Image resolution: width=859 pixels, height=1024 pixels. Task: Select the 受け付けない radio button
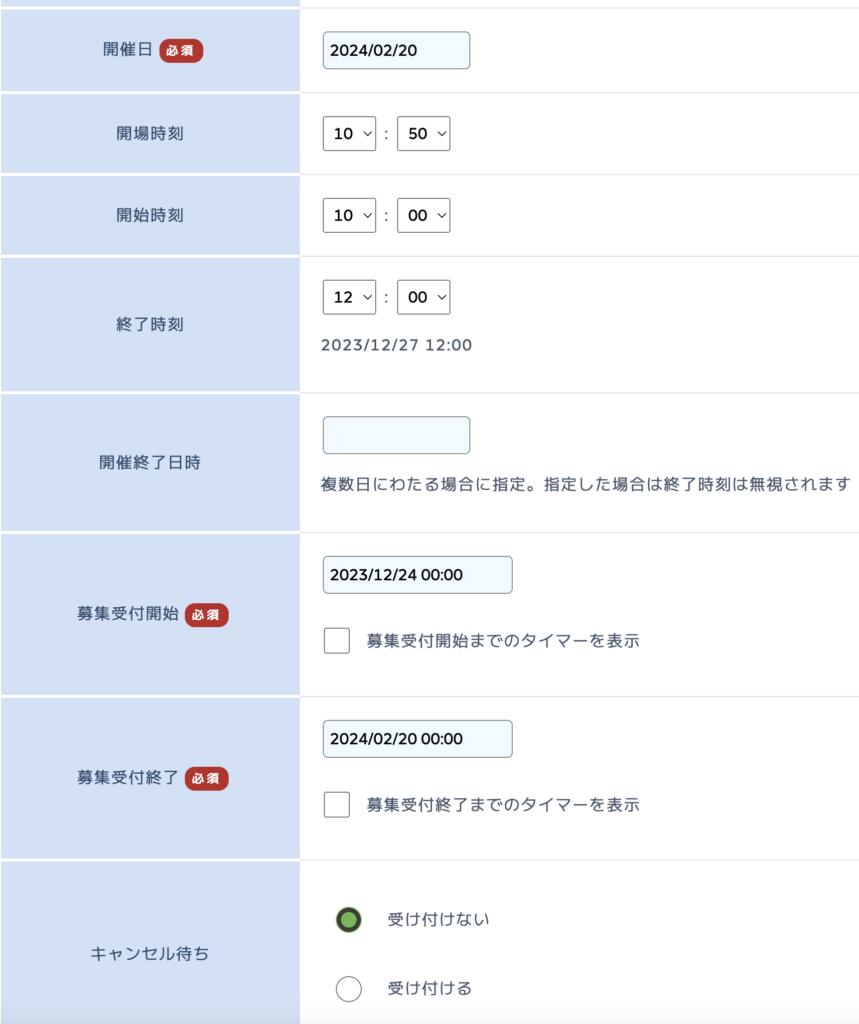(348, 920)
